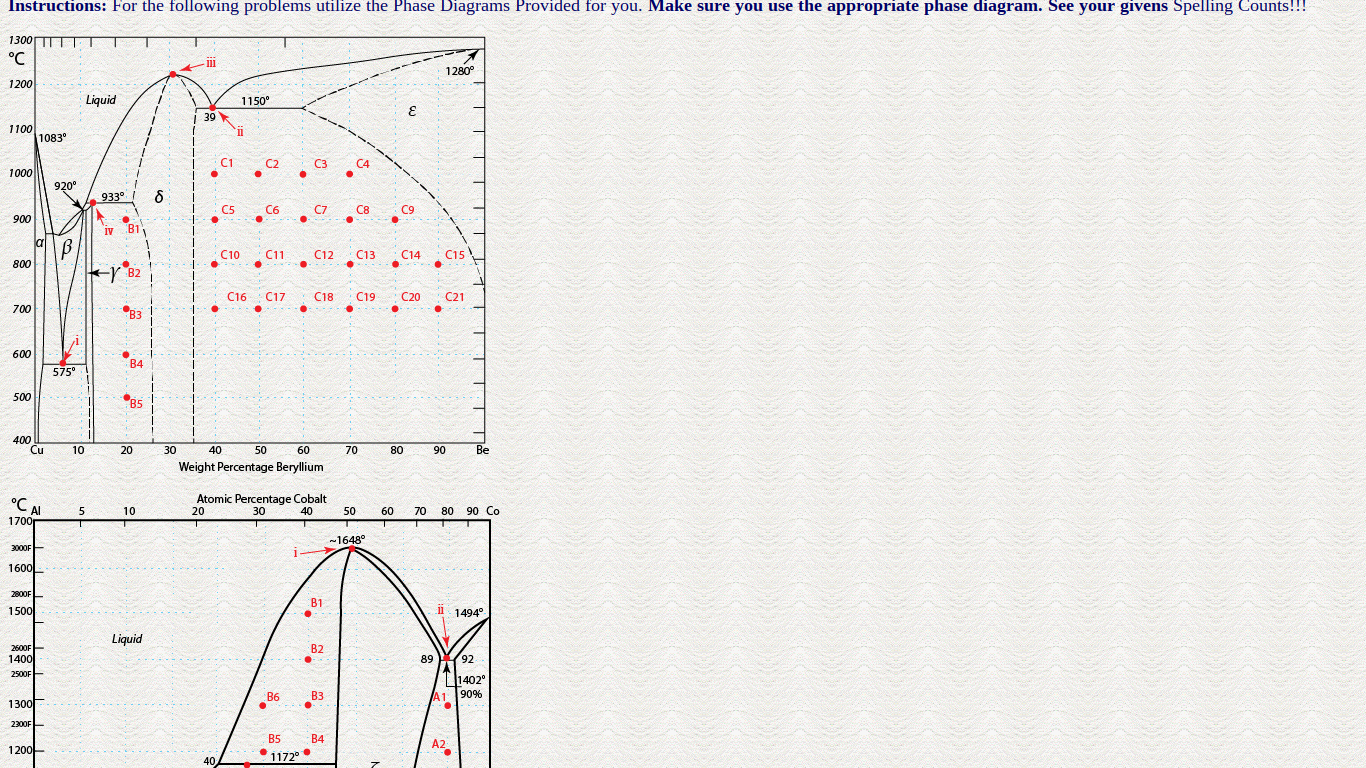Select point label A2 in the Al-Co diagram

(439, 744)
